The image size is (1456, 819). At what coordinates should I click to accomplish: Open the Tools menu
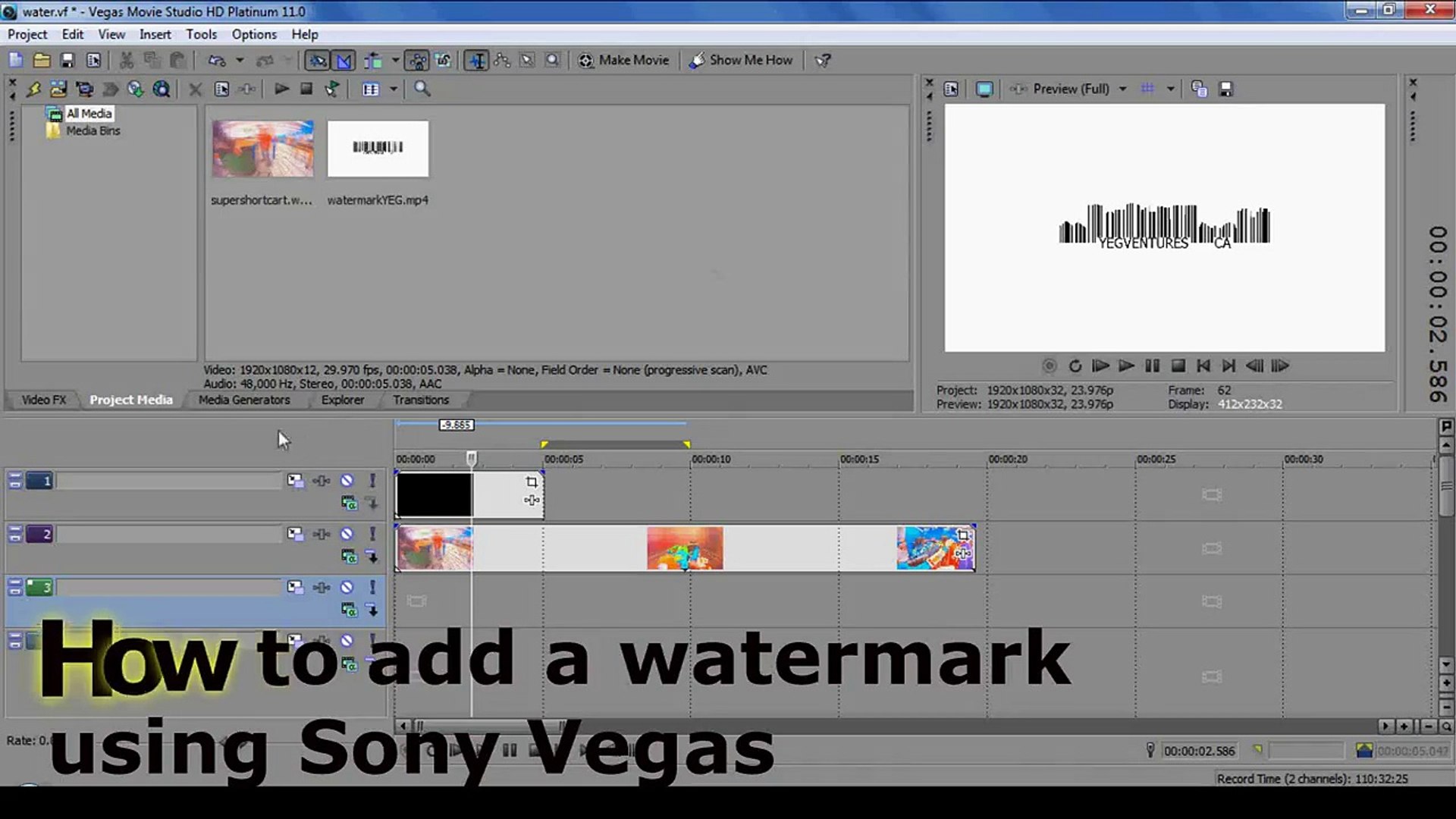(x=201, y=34)
